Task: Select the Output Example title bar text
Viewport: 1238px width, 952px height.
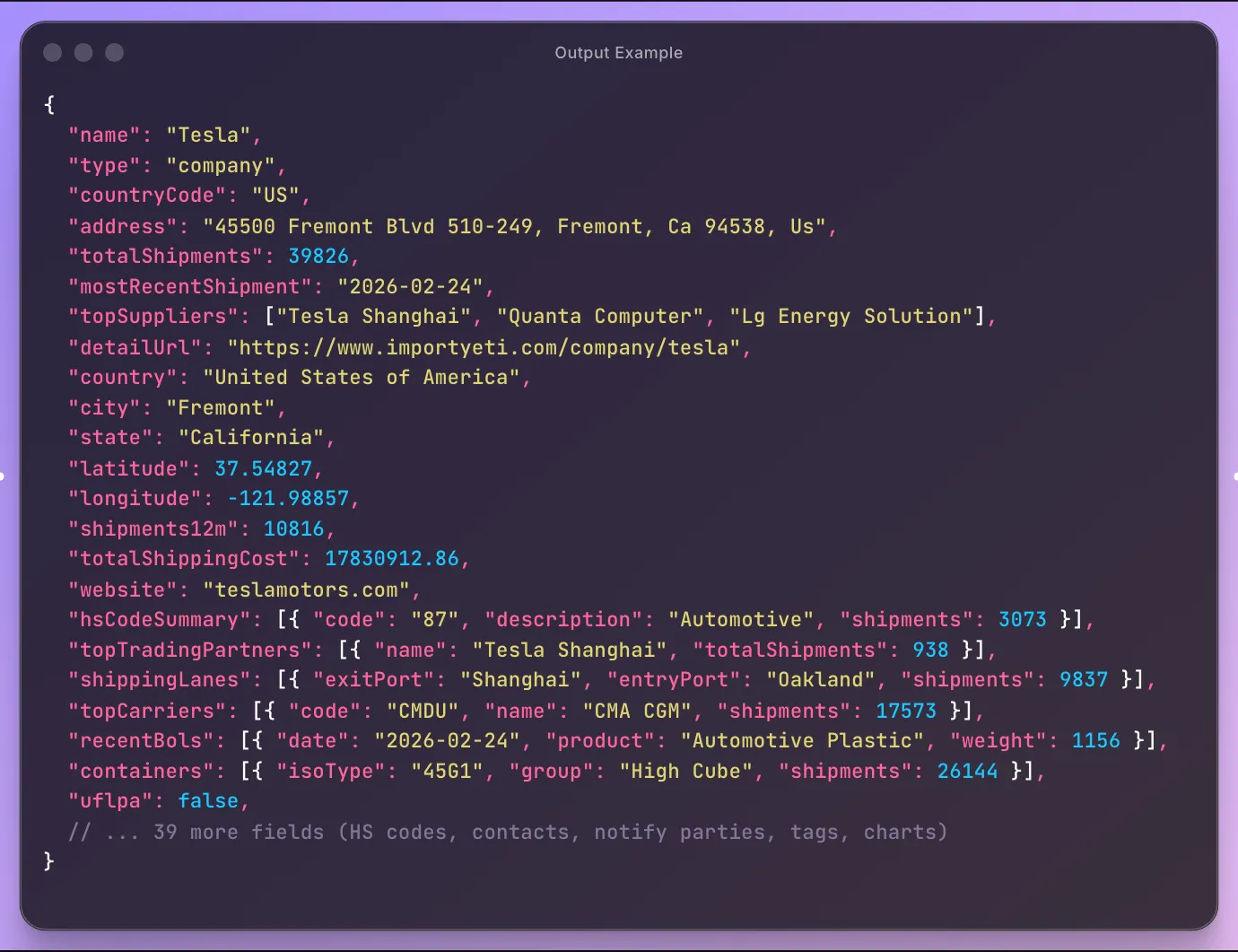Action: (618, 53)
